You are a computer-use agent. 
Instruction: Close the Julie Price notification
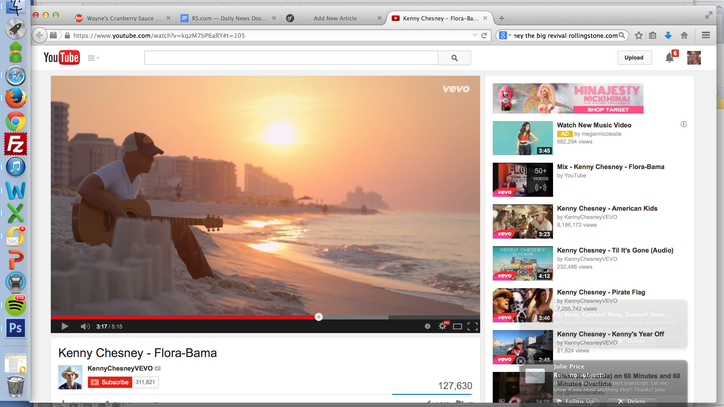521,361
